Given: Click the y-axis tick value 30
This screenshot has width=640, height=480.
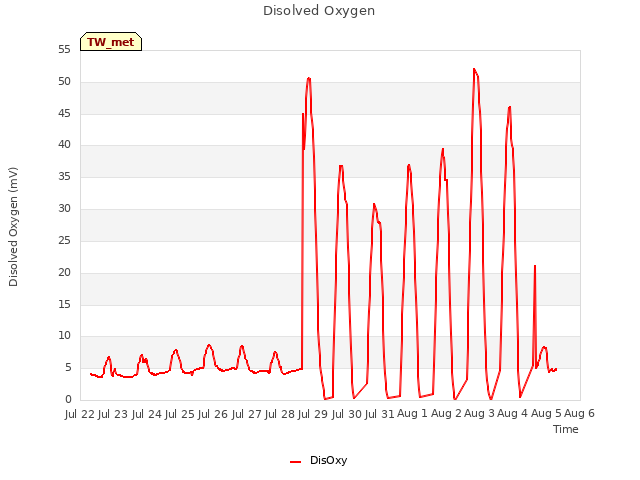Looking at the screenshot, I should tap(64, 209).
